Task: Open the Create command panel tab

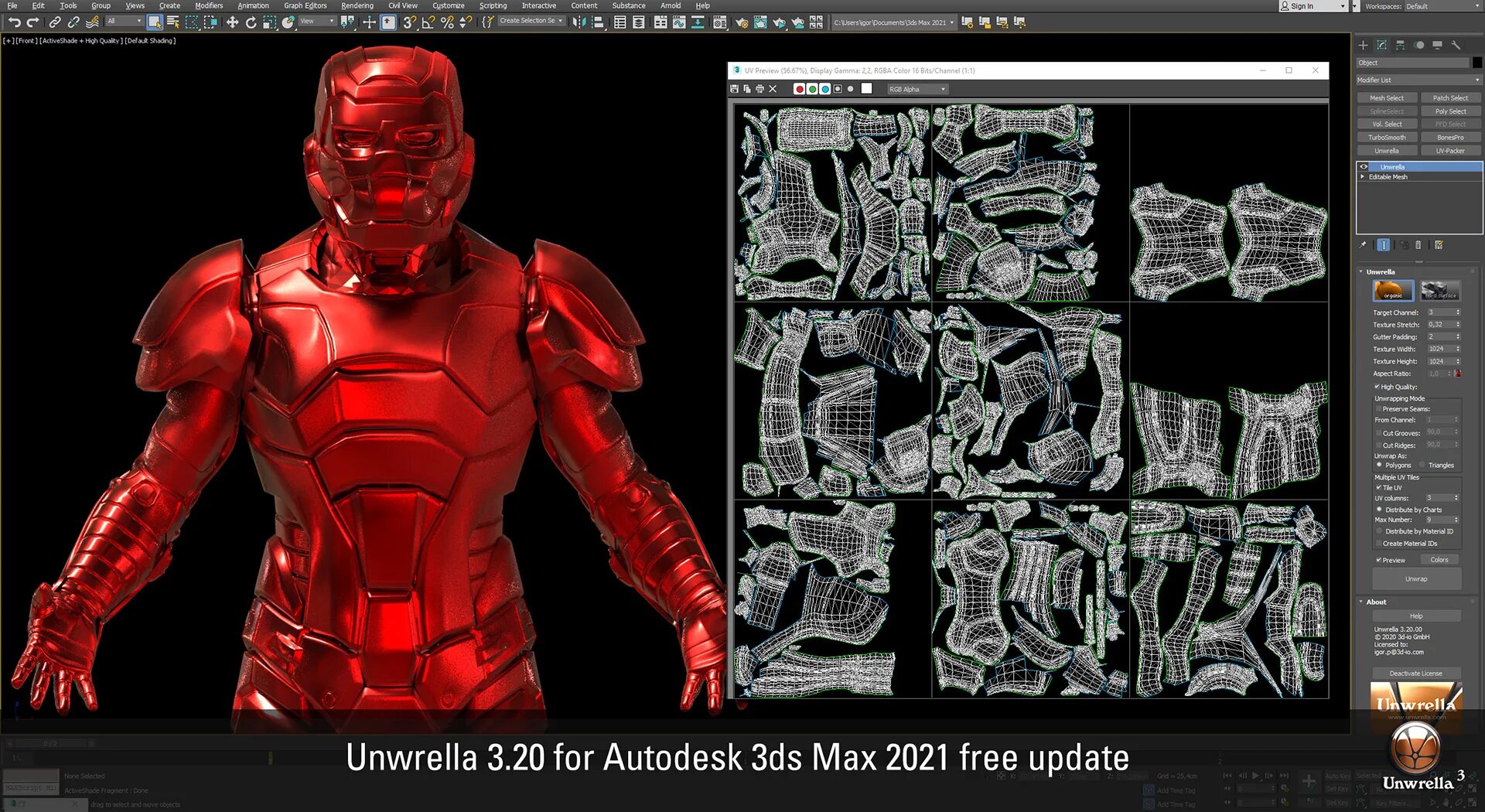Action: point(1364,45)
